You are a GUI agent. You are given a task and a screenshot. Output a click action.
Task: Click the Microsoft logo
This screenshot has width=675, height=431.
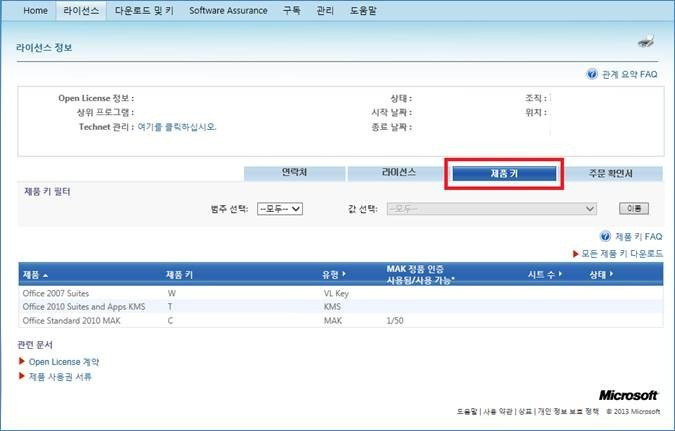[x=629, y=395]
